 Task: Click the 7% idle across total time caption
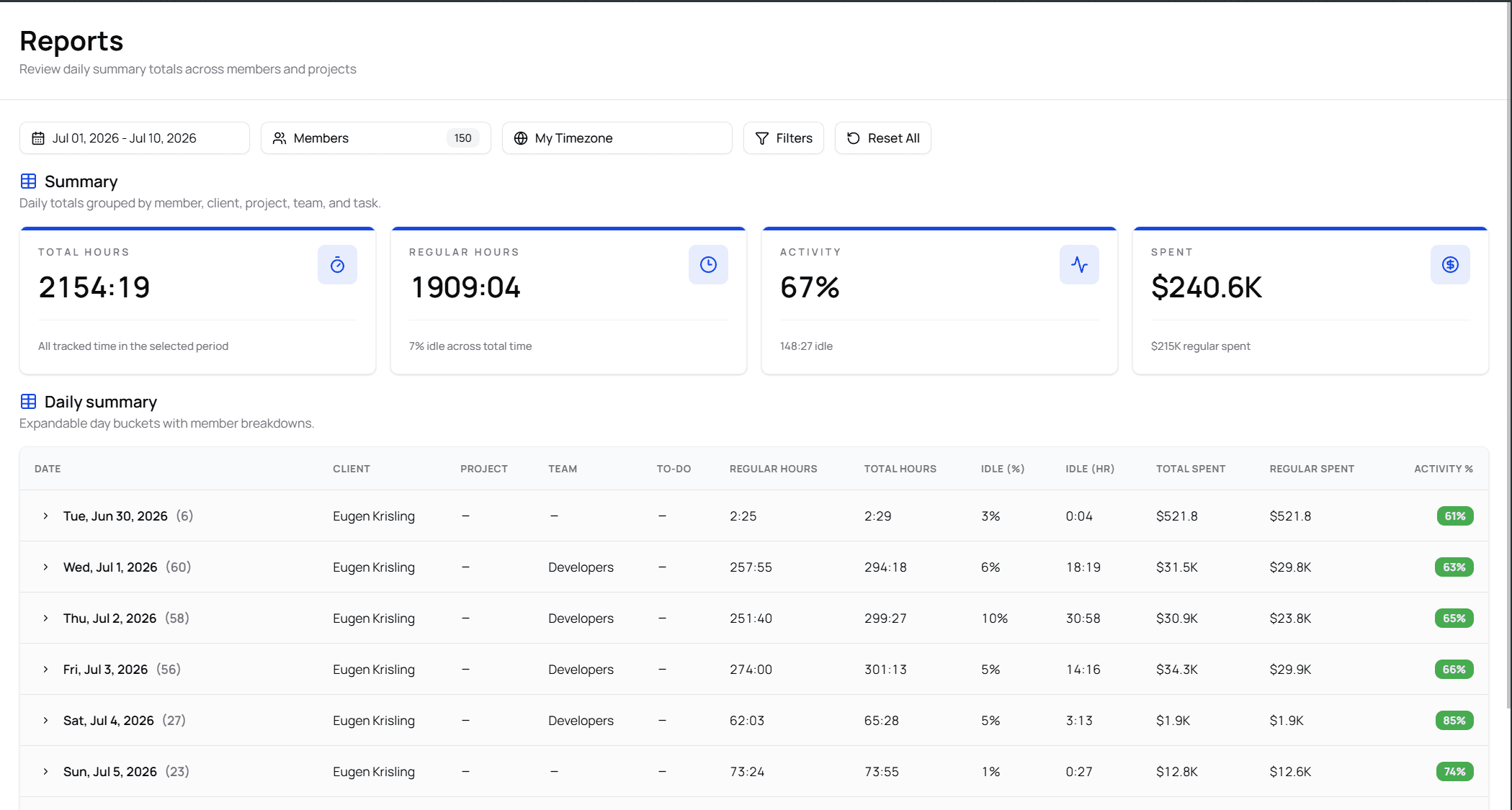coord(470,346)
